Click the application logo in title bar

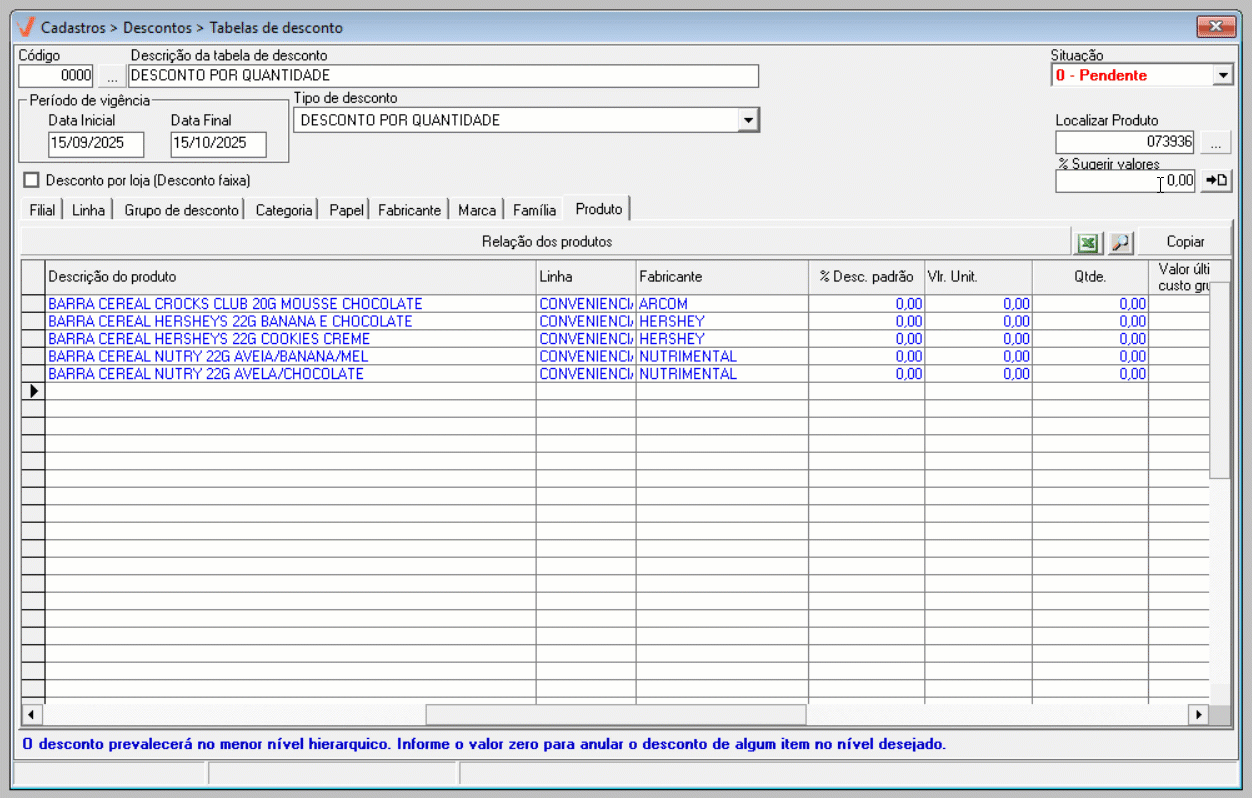tap(27, 27)
